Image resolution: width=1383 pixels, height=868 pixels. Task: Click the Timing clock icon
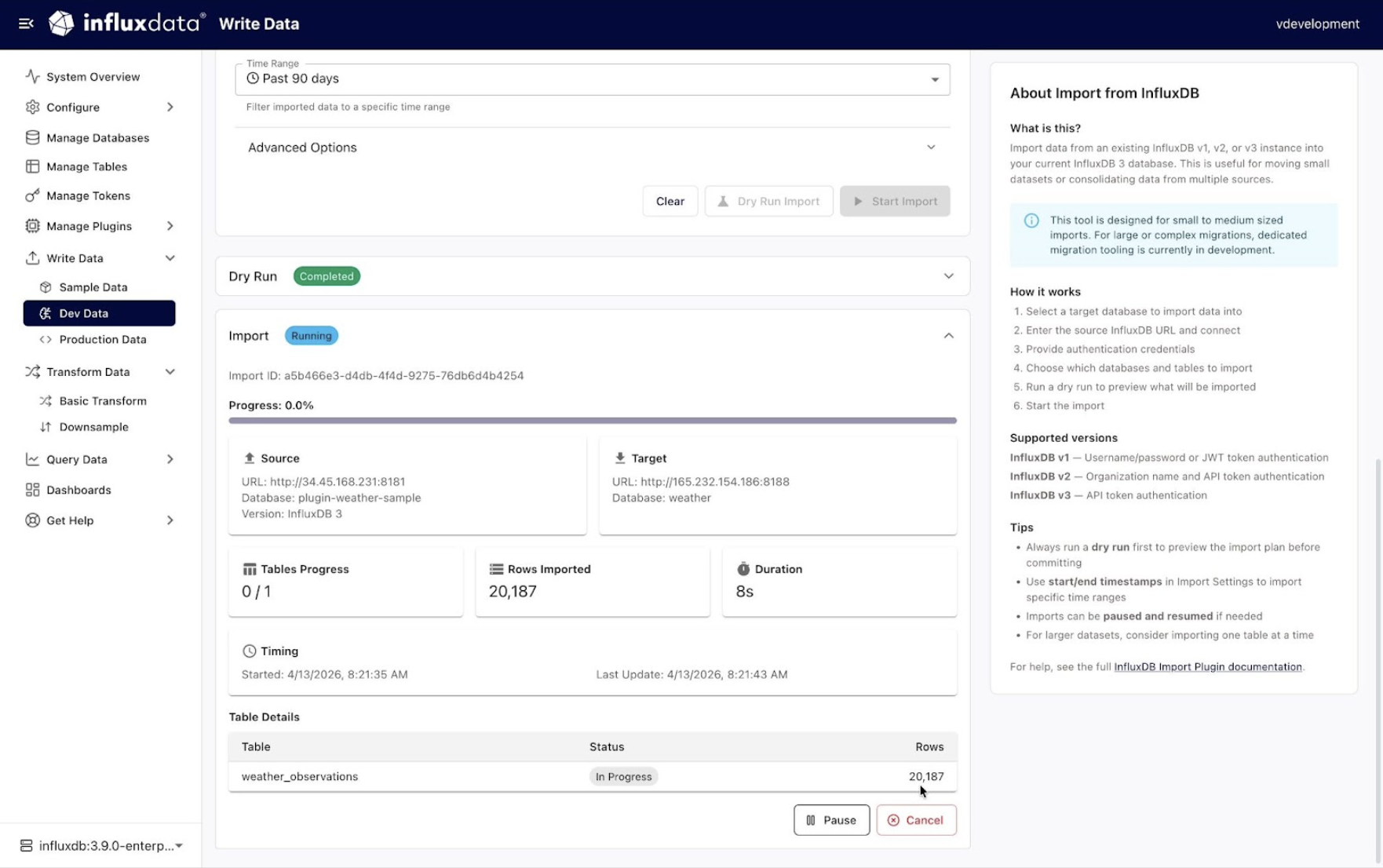coord(250,651)
